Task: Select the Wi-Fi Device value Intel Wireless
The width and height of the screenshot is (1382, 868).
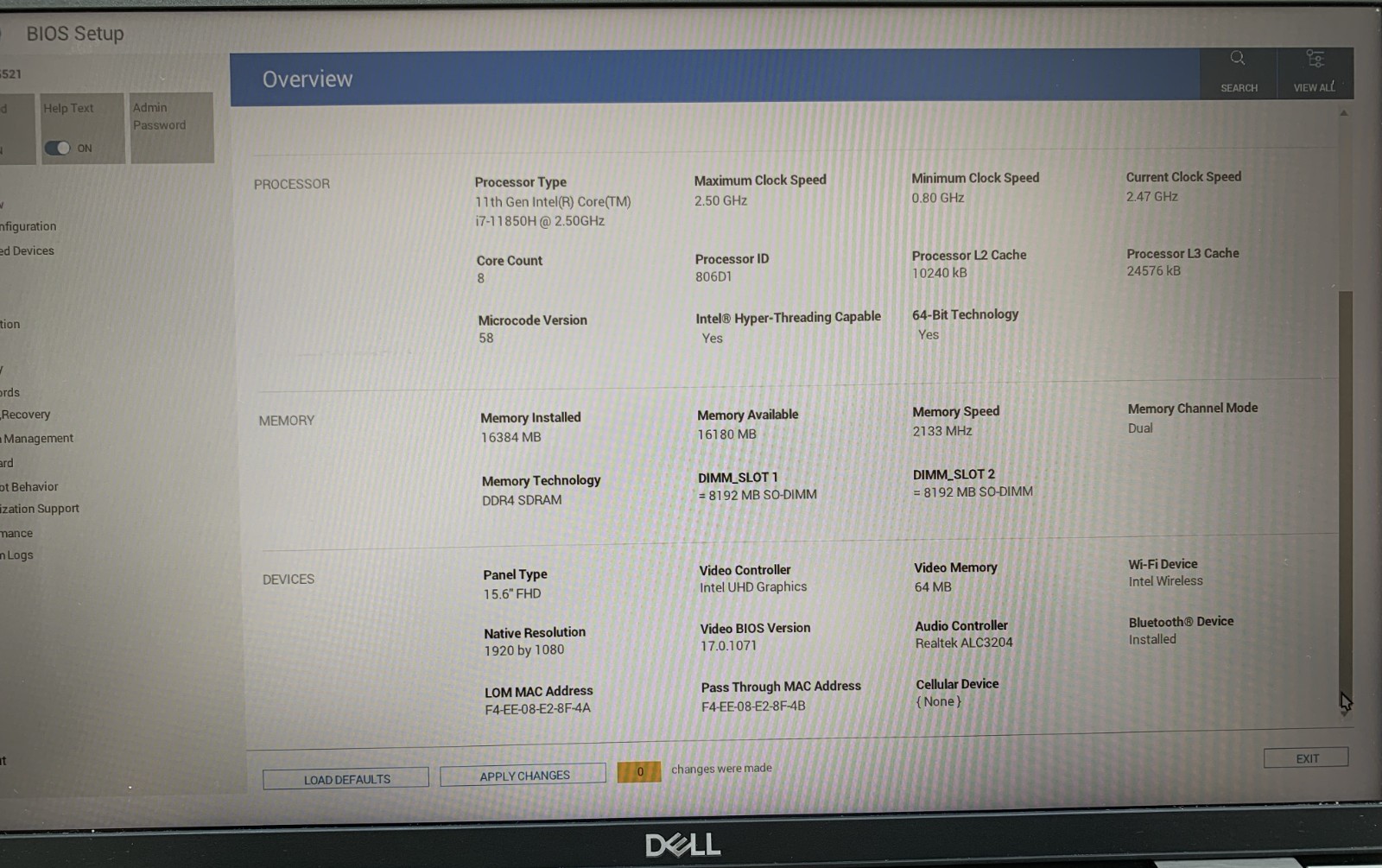Action: pos(1165,581)
